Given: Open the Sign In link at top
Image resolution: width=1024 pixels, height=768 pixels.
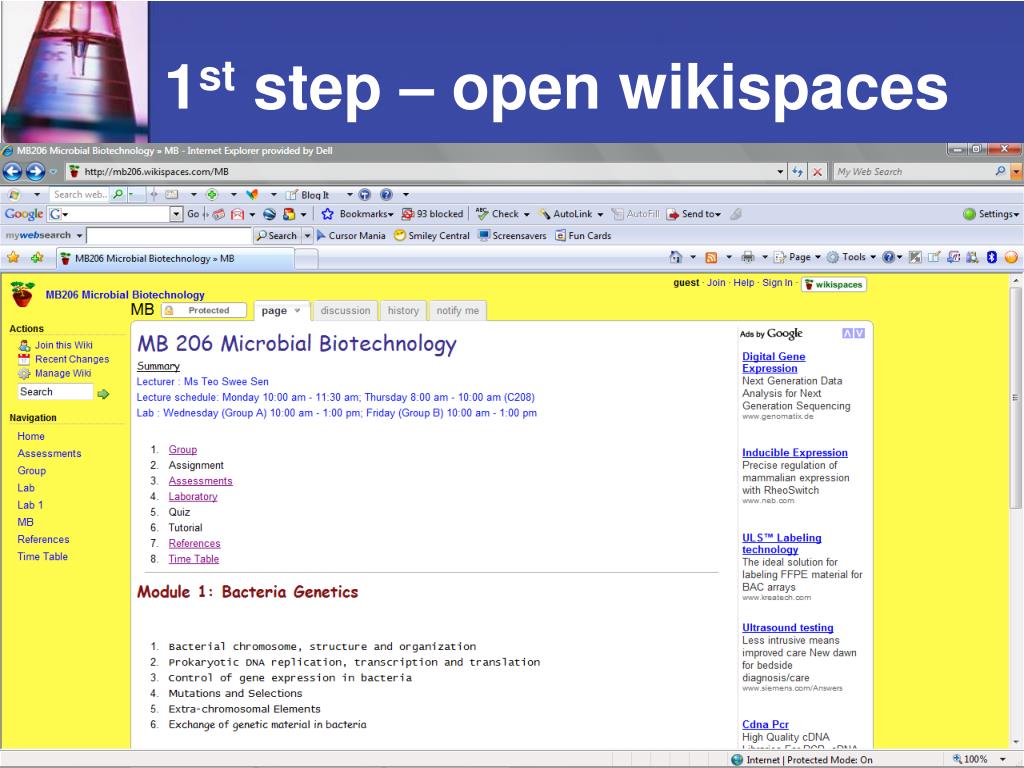Looking at the screenshot, I should [x=777, y=283].
